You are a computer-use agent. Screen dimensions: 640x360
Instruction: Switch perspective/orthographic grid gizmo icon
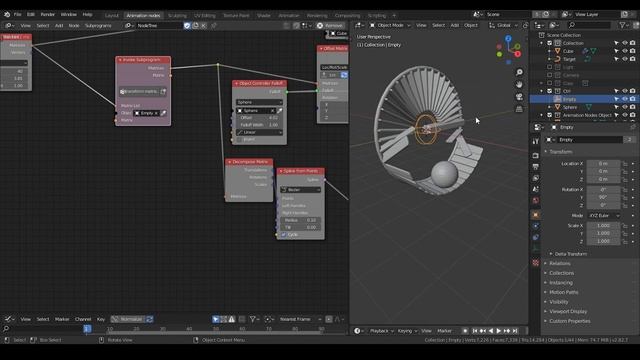tap(519, 109)
